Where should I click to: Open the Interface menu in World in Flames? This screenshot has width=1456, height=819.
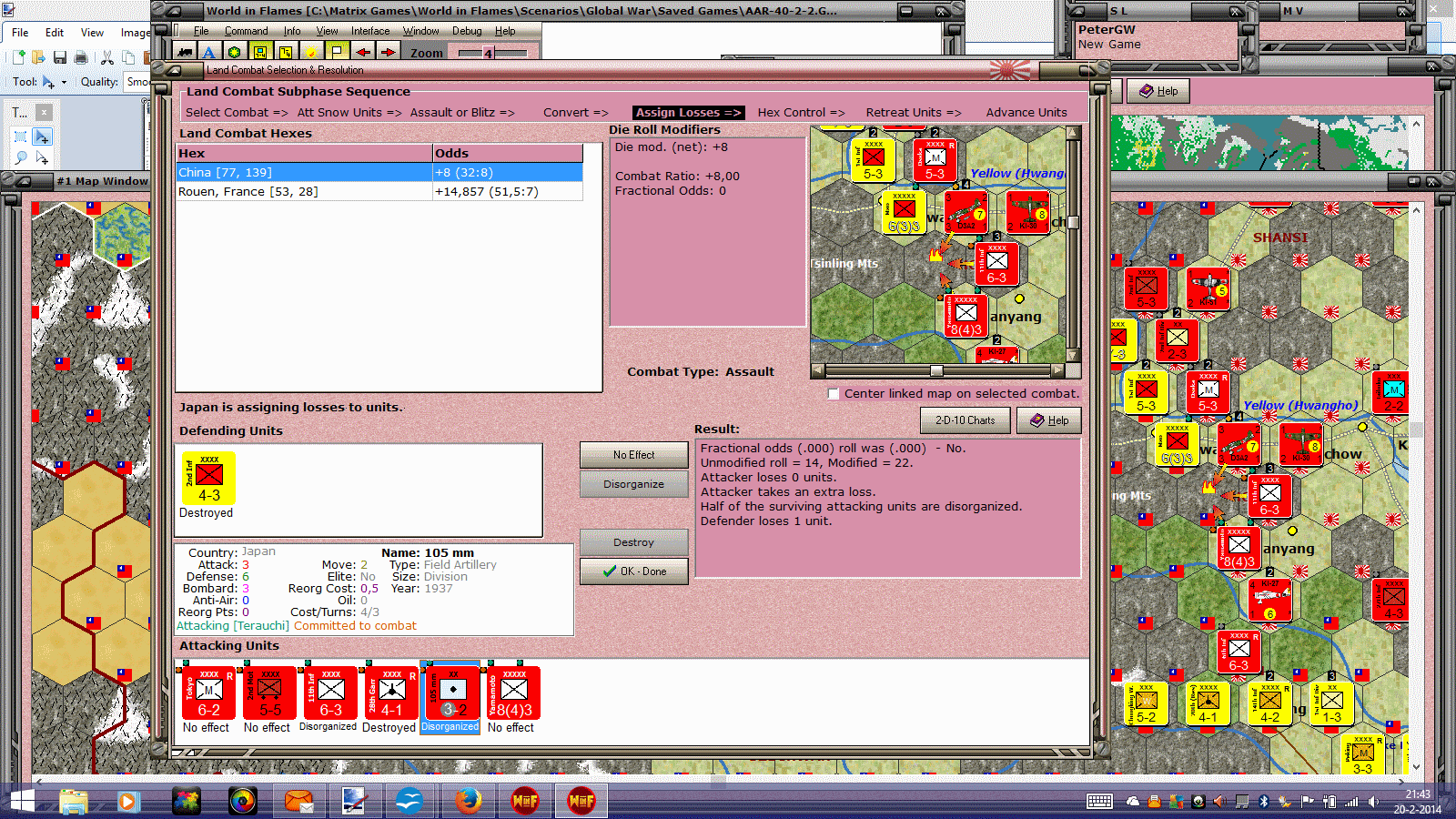(370, 31)
